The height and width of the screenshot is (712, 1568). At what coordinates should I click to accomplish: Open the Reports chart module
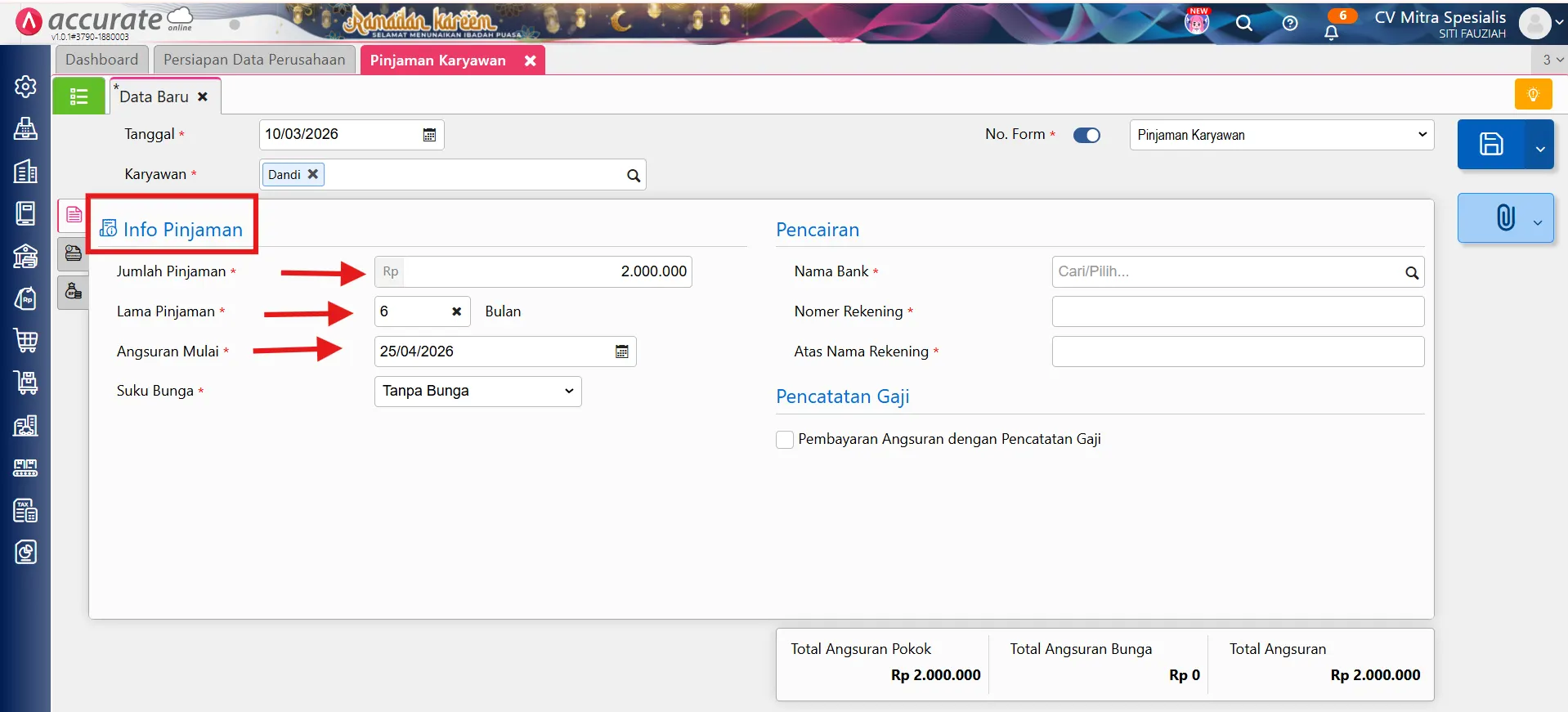pos(25,553)
